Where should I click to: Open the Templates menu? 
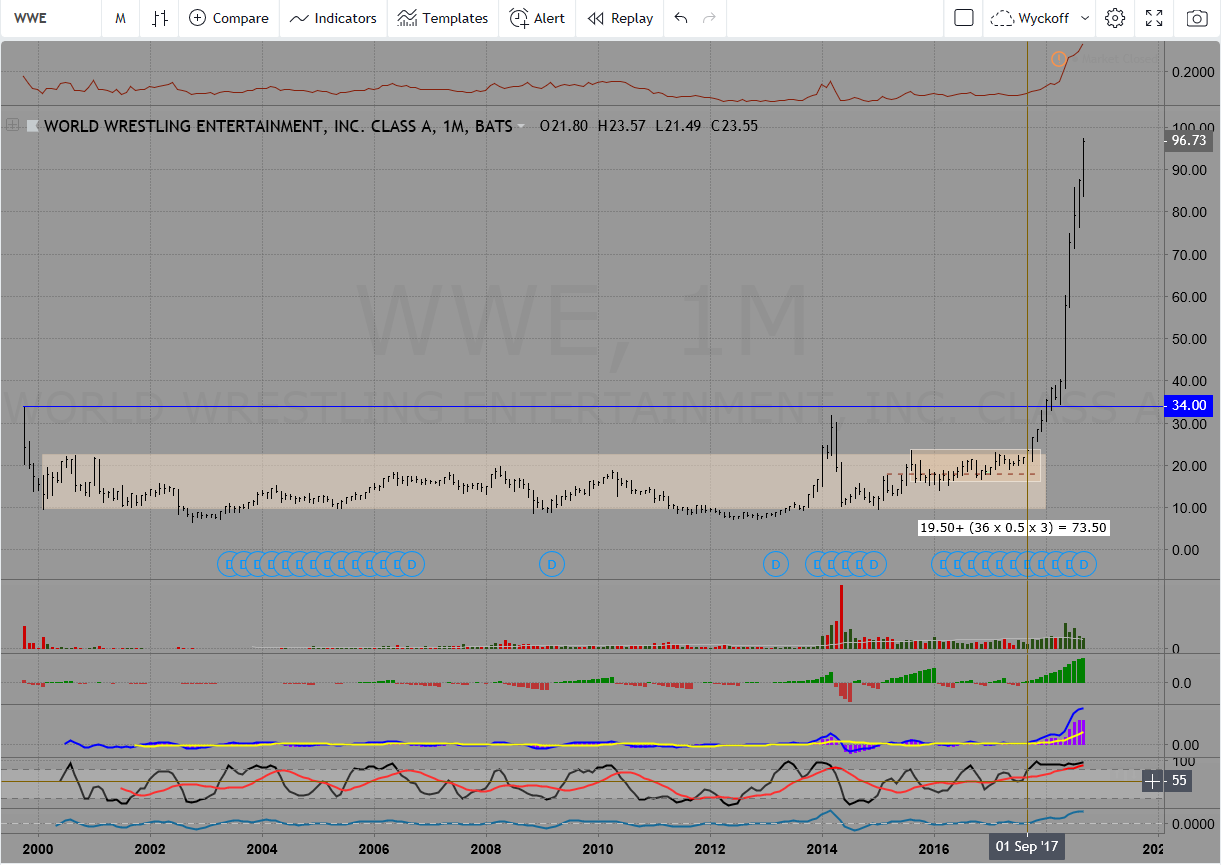442,18
